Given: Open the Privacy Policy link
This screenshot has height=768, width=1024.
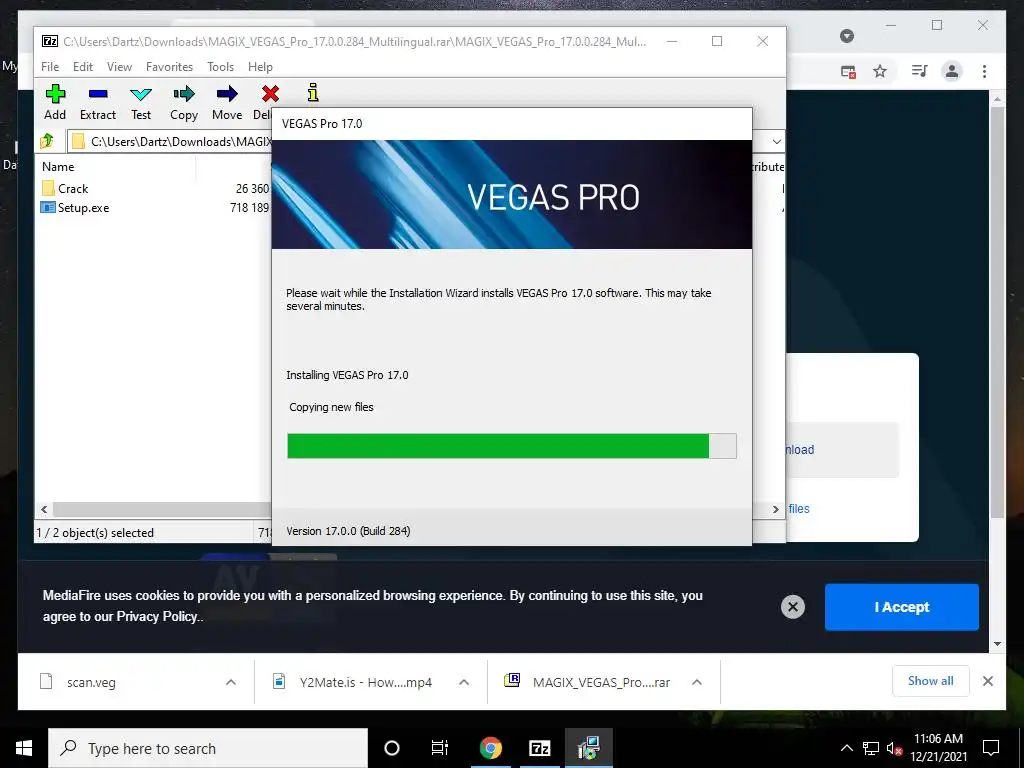Looking at the screenshot, I should [157, 616].
